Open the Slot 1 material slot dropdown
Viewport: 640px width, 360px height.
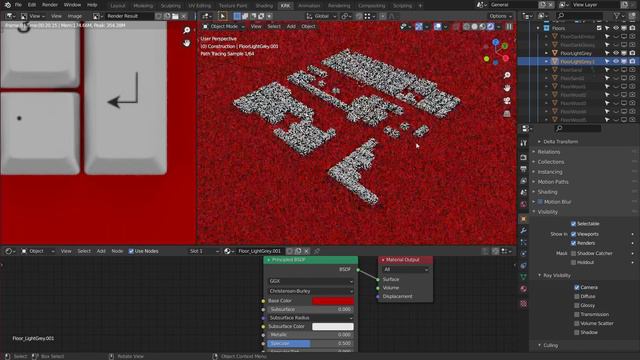point(204,251)
